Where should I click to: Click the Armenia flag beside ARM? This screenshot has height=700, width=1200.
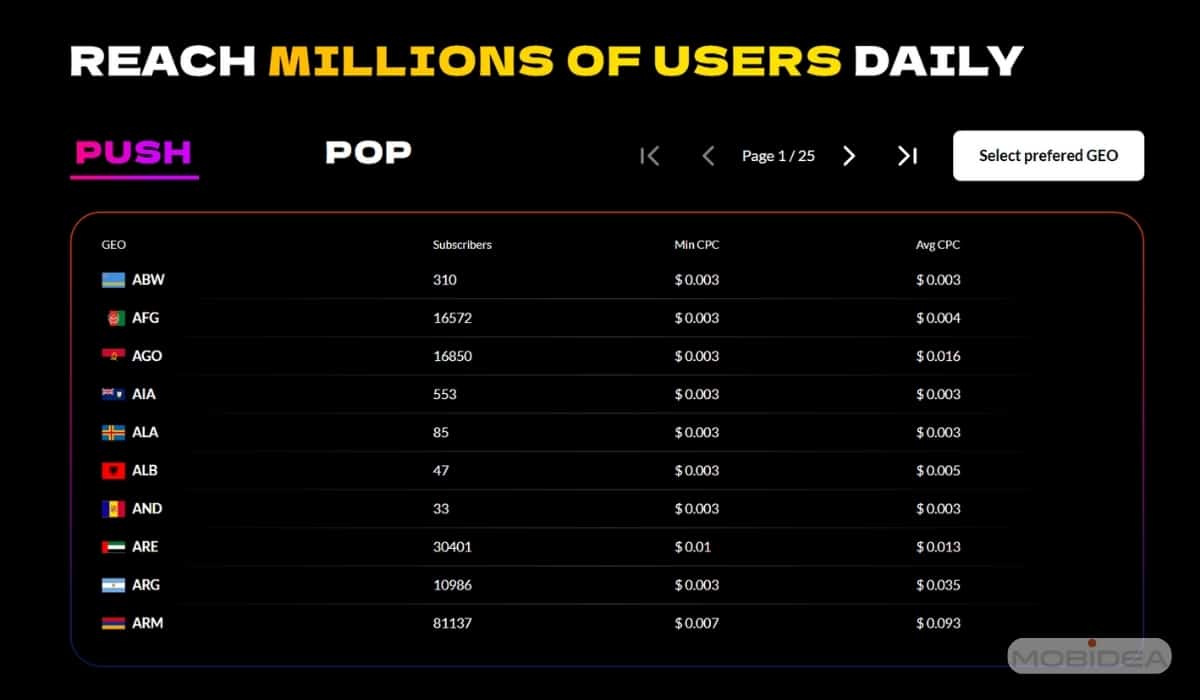113,623
